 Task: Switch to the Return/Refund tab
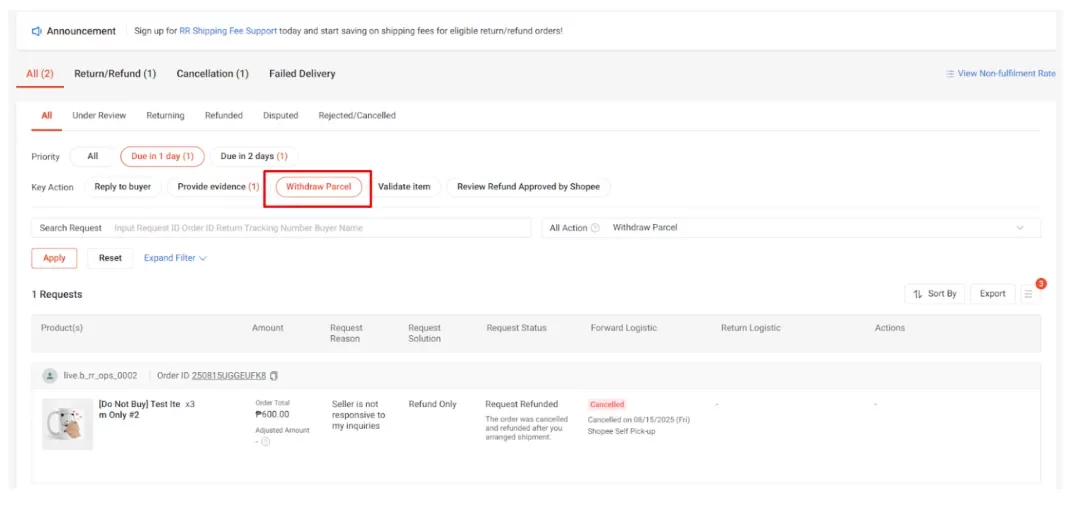click(115, 74)
